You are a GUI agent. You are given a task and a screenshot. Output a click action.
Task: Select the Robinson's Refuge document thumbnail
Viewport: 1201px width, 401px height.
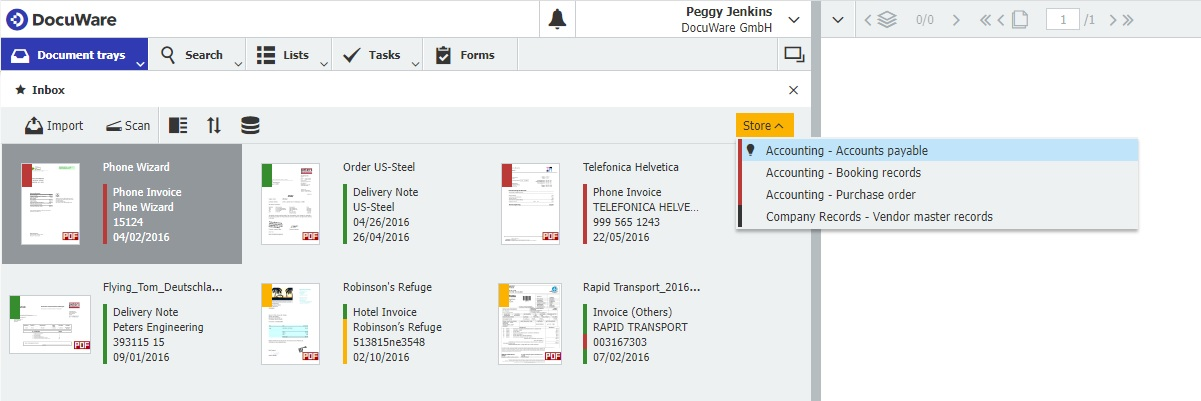[x=290, y=323]
